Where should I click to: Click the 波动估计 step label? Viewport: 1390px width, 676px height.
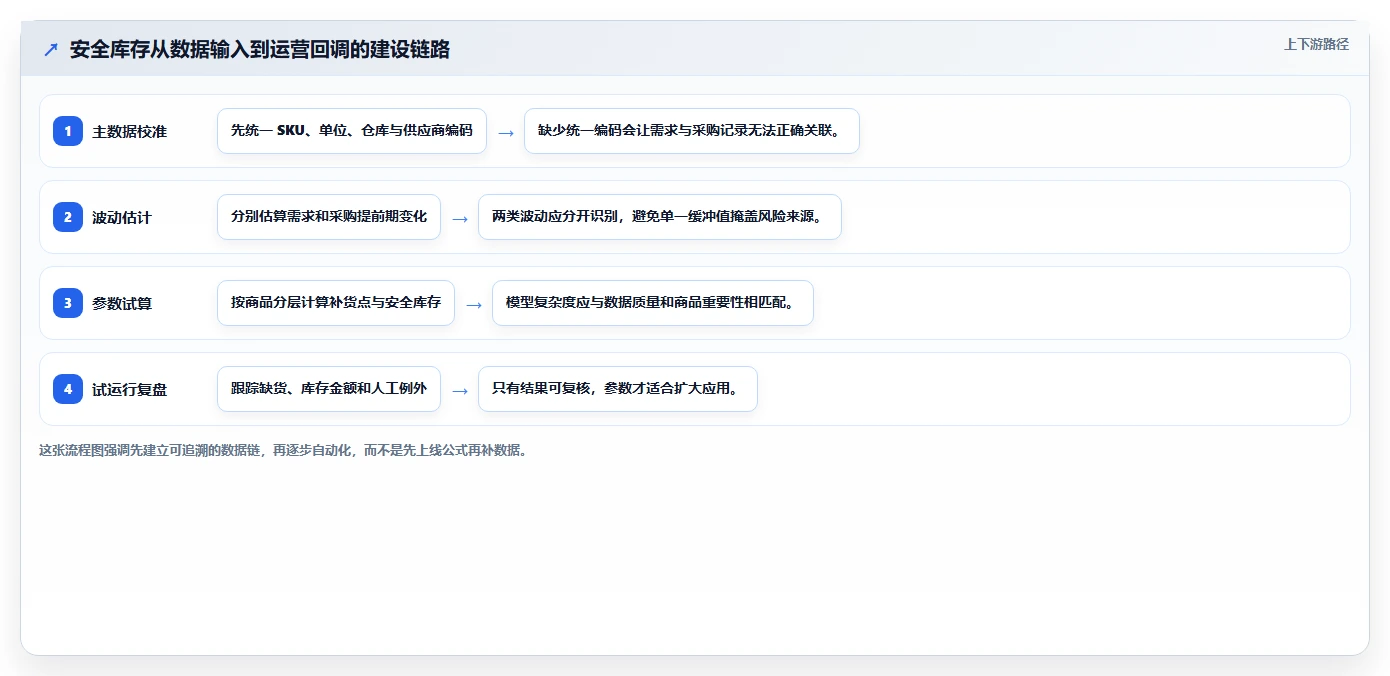coord(122,218)
